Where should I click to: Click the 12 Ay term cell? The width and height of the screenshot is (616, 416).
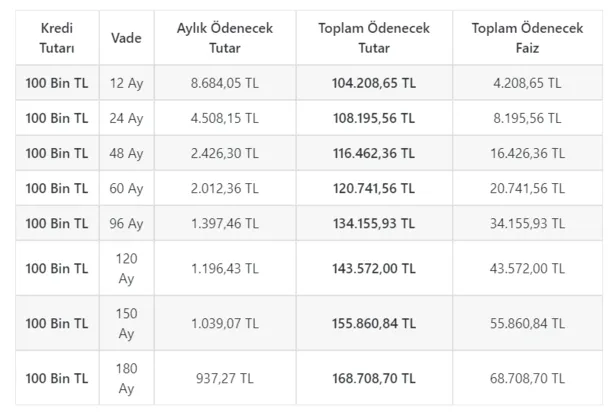(126, 84)
